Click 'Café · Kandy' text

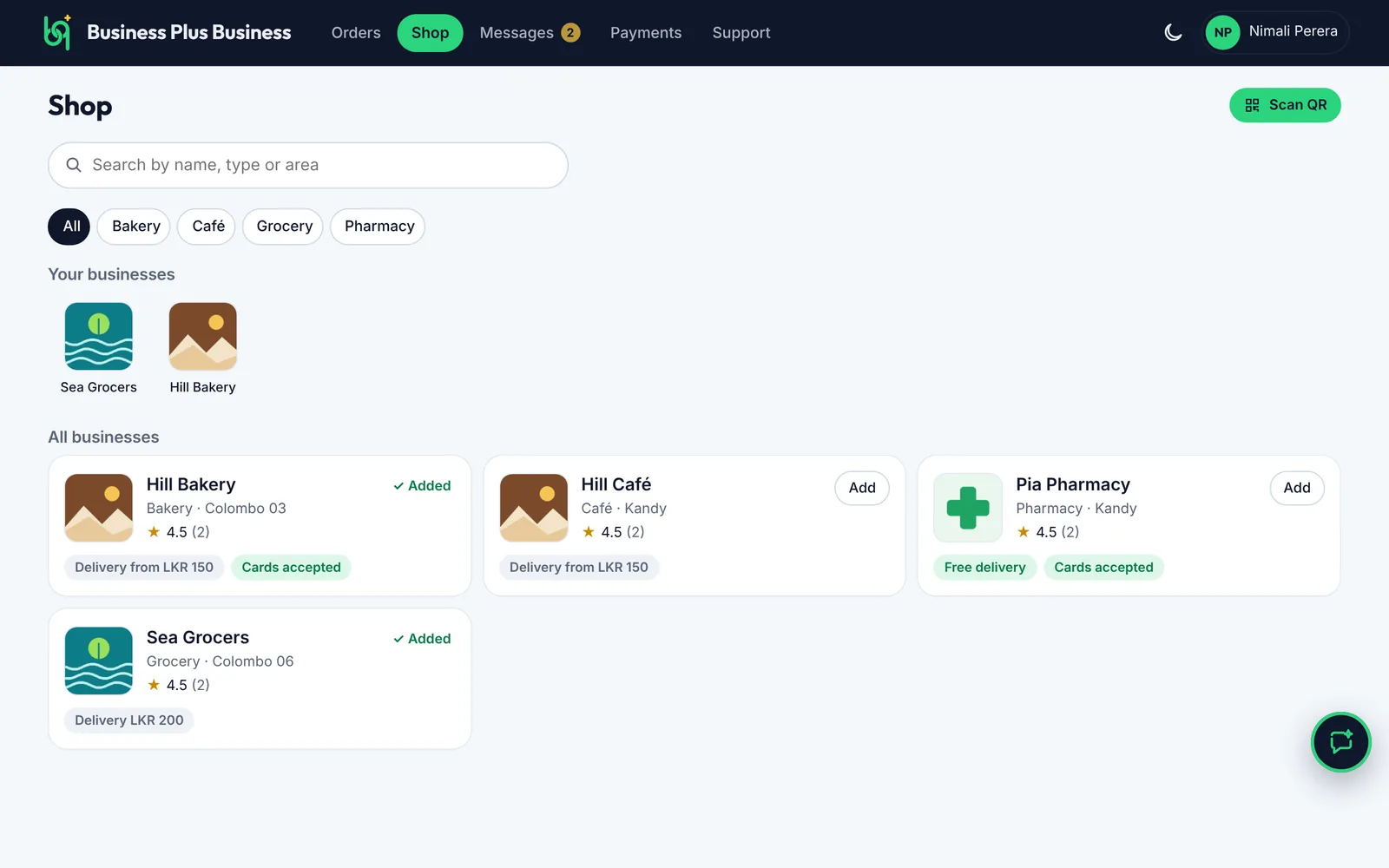point(624,509)
